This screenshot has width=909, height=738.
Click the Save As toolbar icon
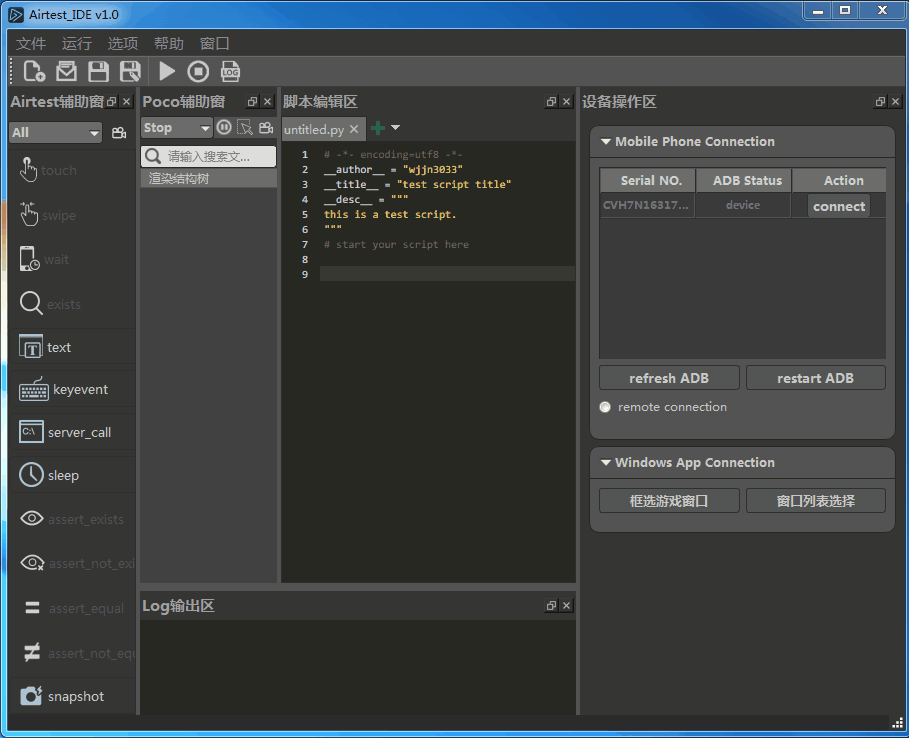point(130,71)
